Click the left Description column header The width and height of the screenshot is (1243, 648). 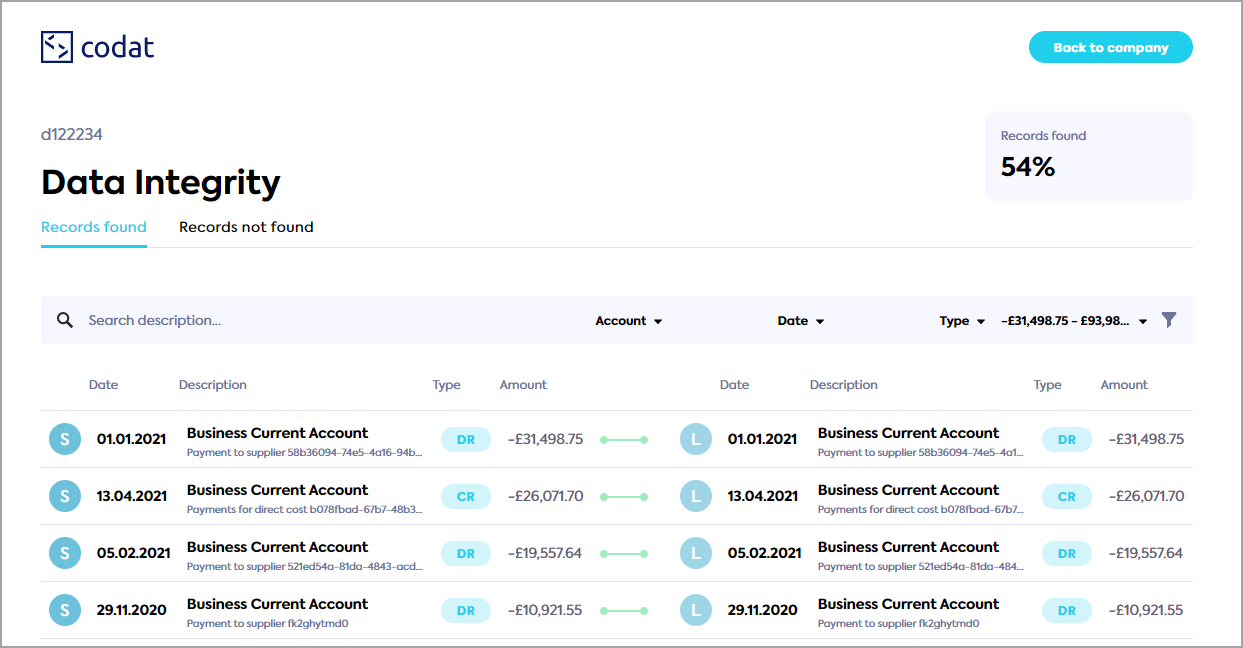pos(213,385)
